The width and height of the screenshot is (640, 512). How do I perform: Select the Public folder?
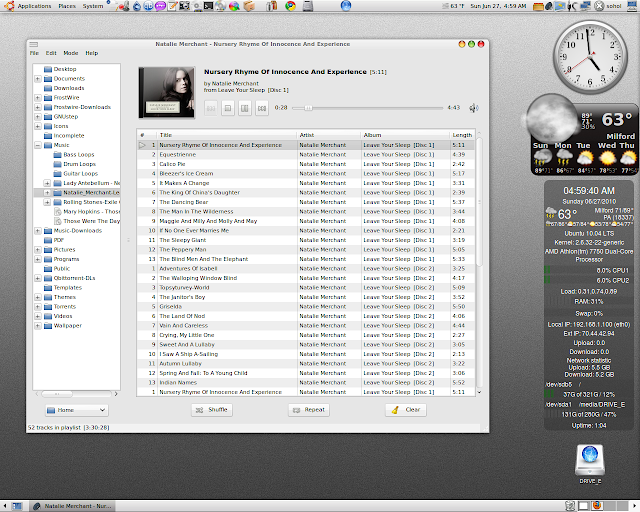57,269
